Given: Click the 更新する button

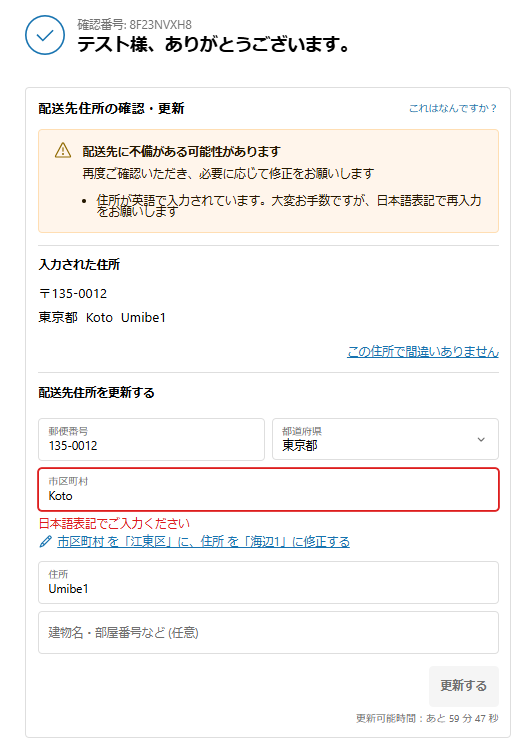Looking at the screenshot, I should pos(464,686).
